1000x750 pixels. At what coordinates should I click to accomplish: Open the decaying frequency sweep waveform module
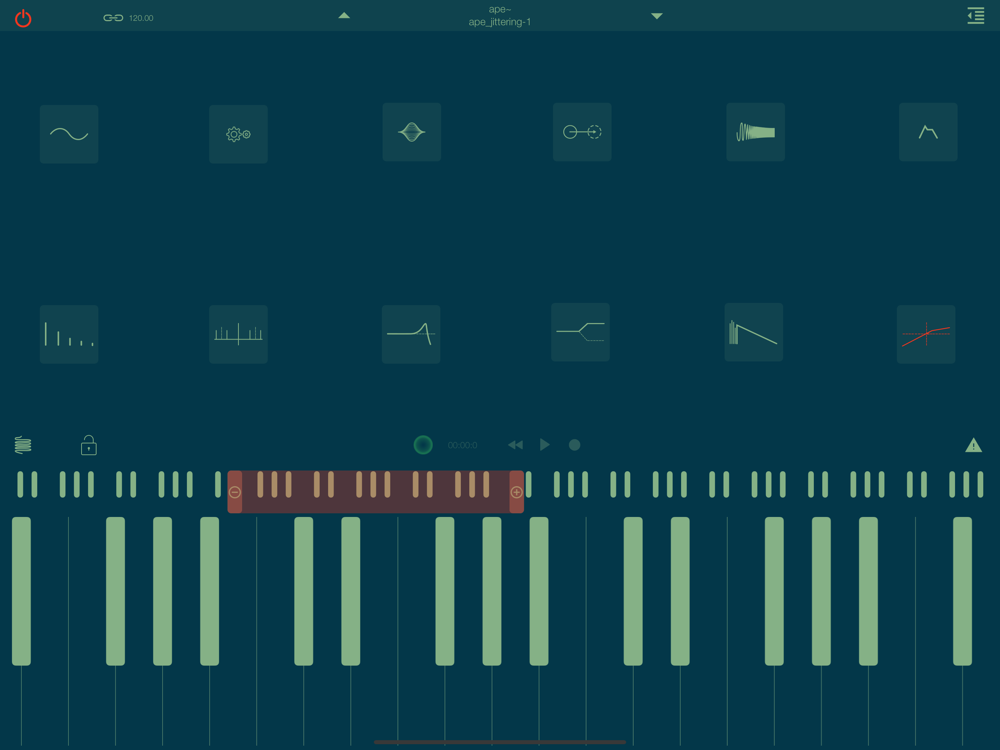755,132
